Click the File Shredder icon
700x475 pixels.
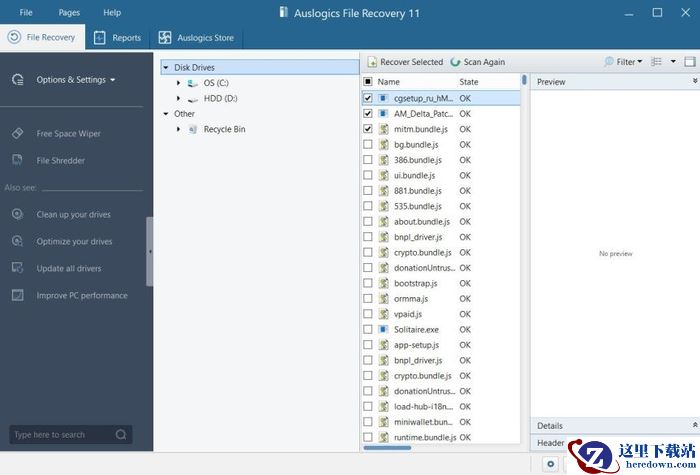pyautogui.click(x=17, y=160)
